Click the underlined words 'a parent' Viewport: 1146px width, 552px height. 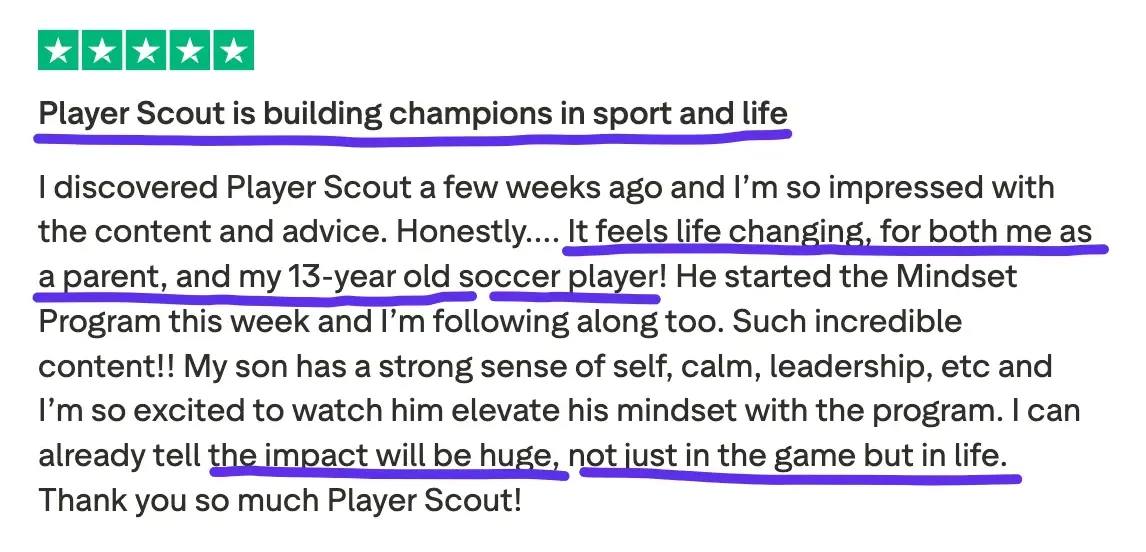(x=98, y=278)
